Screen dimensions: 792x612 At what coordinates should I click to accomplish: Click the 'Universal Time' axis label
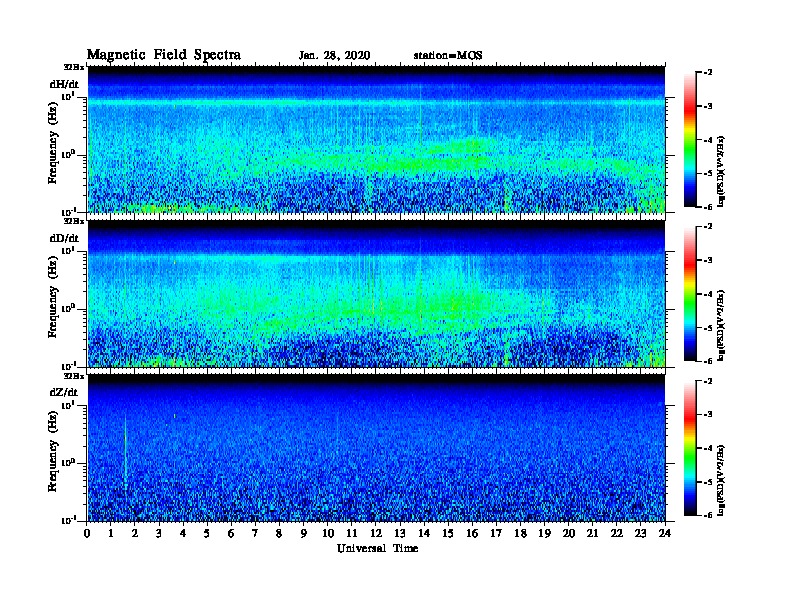377,548
